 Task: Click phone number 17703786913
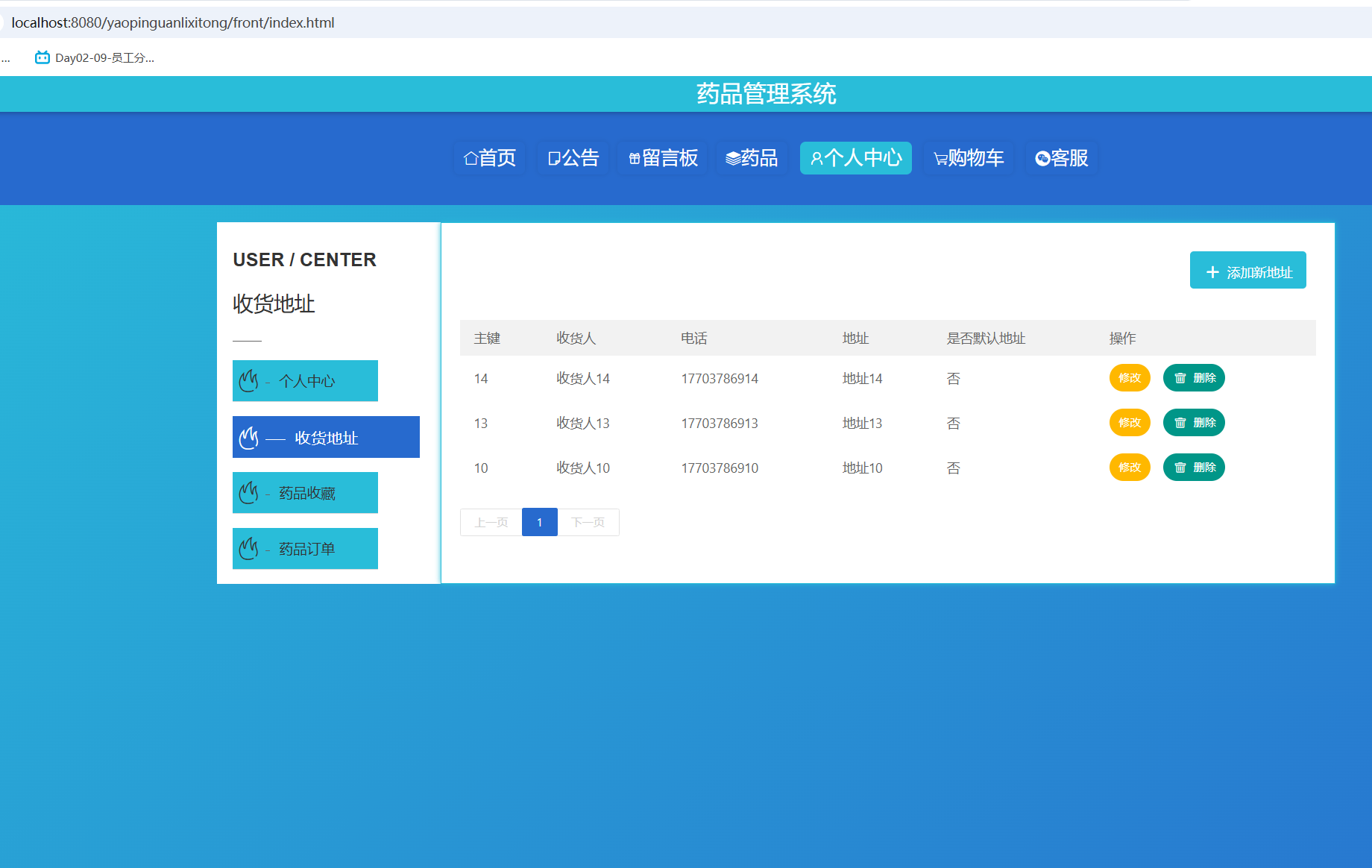(720, 423)
